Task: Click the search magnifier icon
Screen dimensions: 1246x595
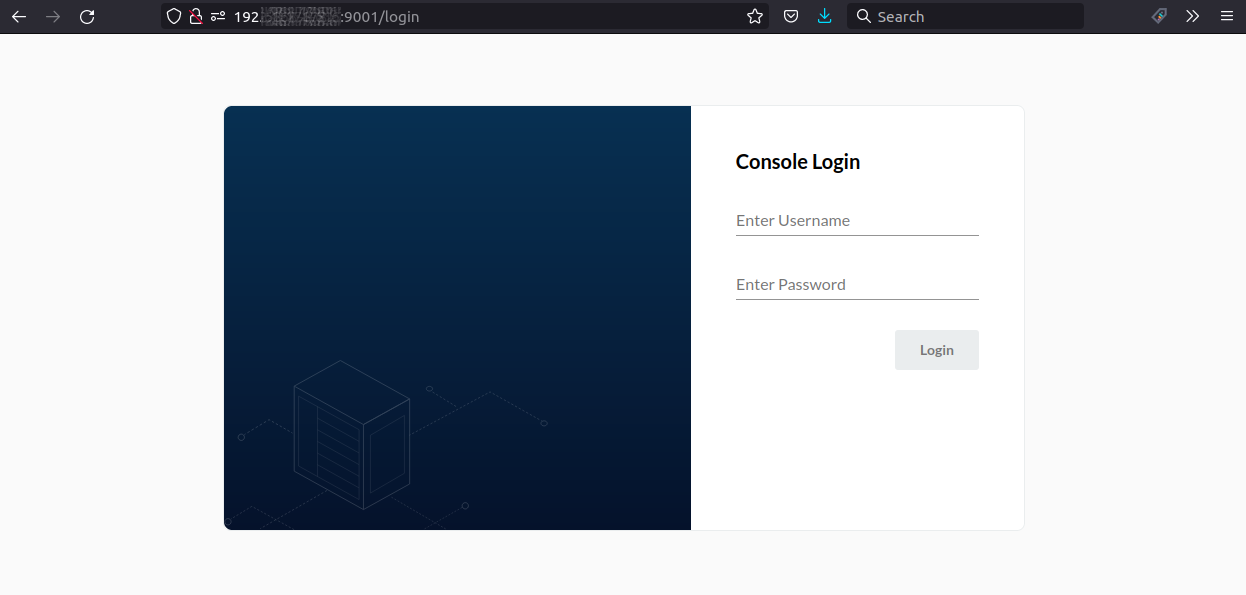Action: coord(863,16)
